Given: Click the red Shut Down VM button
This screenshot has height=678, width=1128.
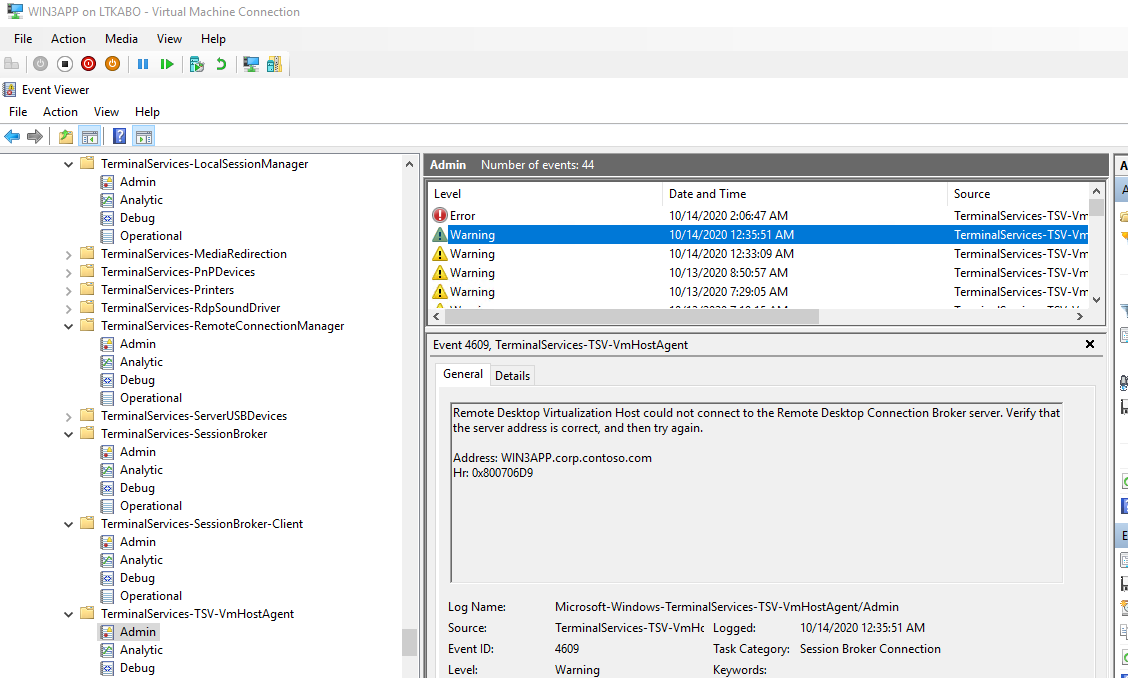Looking at the screenshot, I should click(88, 64).
